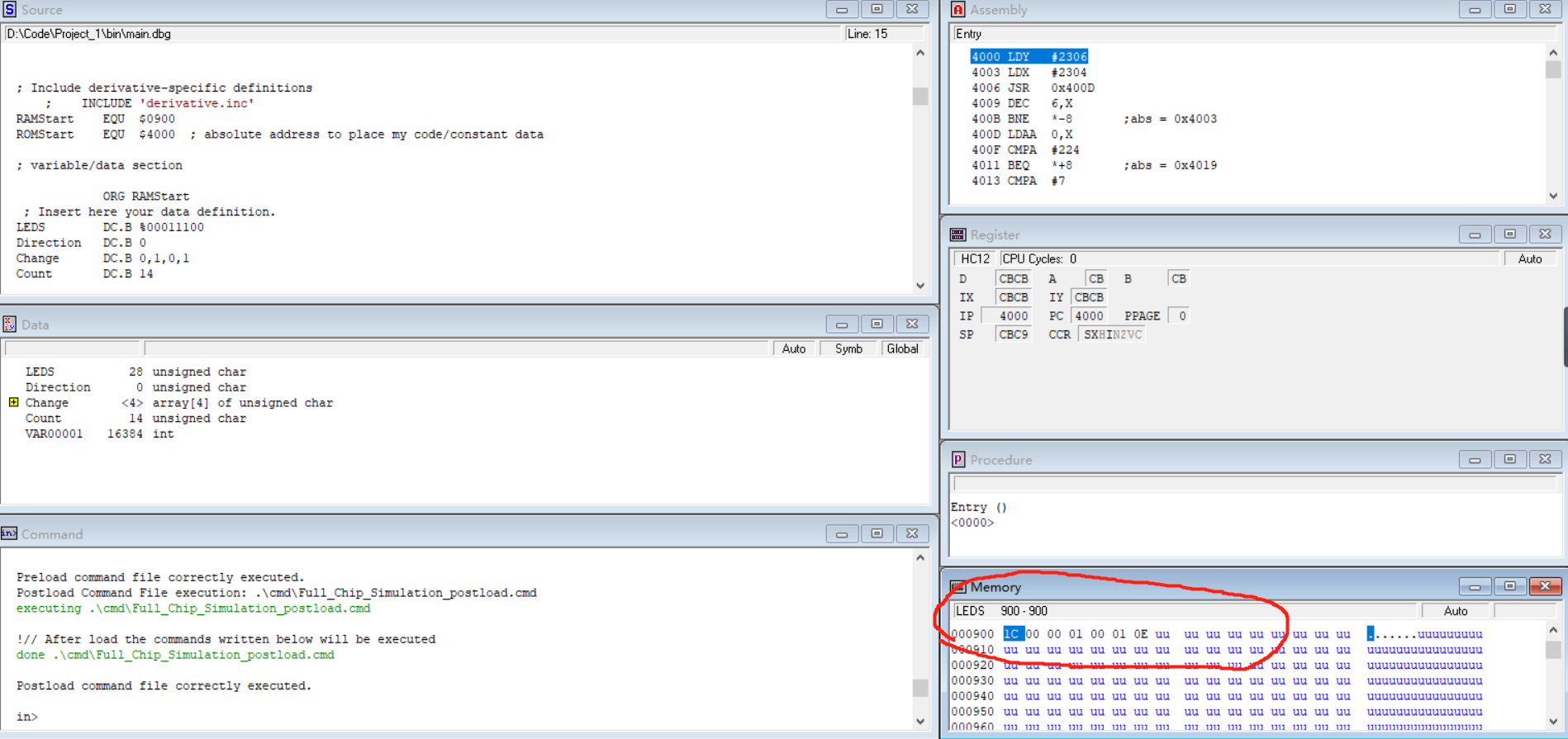Expand the Change array in Data window
The image size is (1568, 739).
click(x=13, y=402)
